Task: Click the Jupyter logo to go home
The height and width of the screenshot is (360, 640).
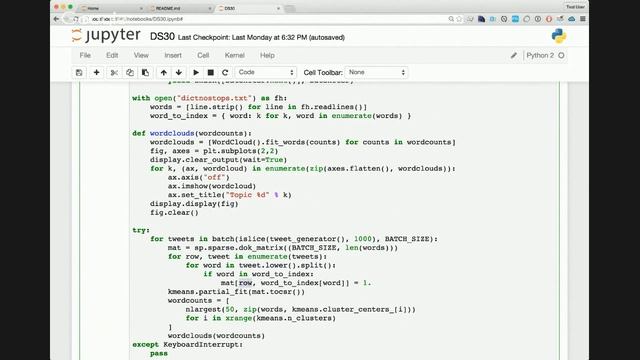Action: point(106,36)
